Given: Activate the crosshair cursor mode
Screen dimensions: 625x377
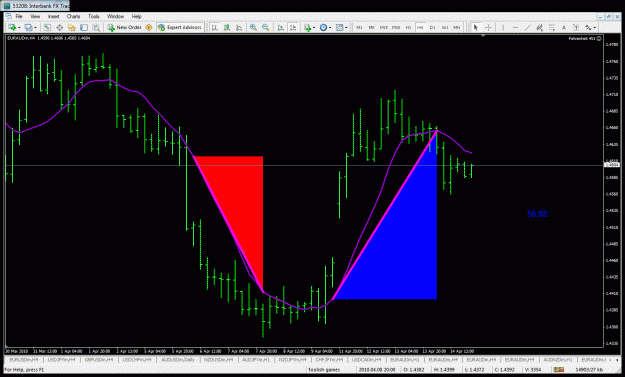Looking at the screenshot, I should pyautogui.click(x=488, y=27).
